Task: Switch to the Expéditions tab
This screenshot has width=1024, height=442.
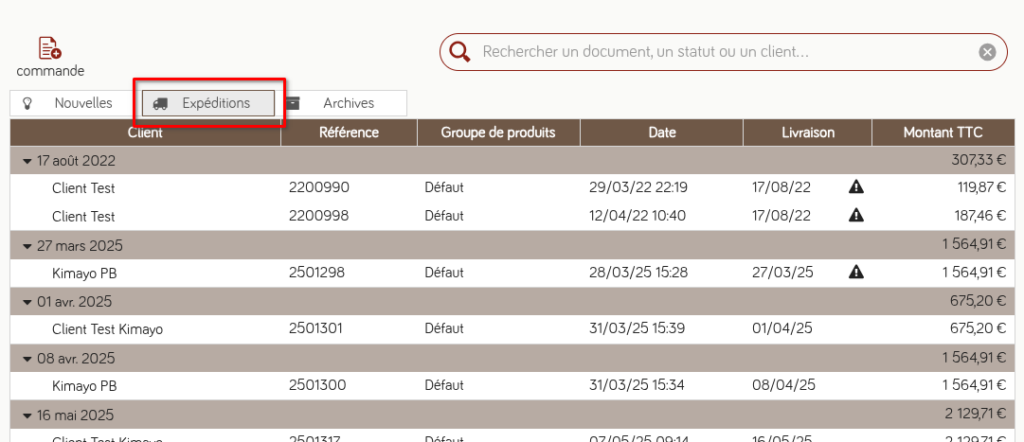Action: [x=208, y=103]
